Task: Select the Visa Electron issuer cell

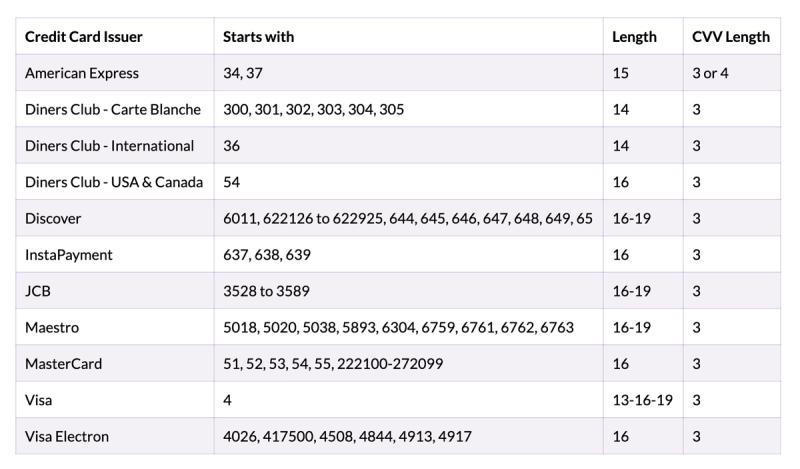Action: coord(67,436)
